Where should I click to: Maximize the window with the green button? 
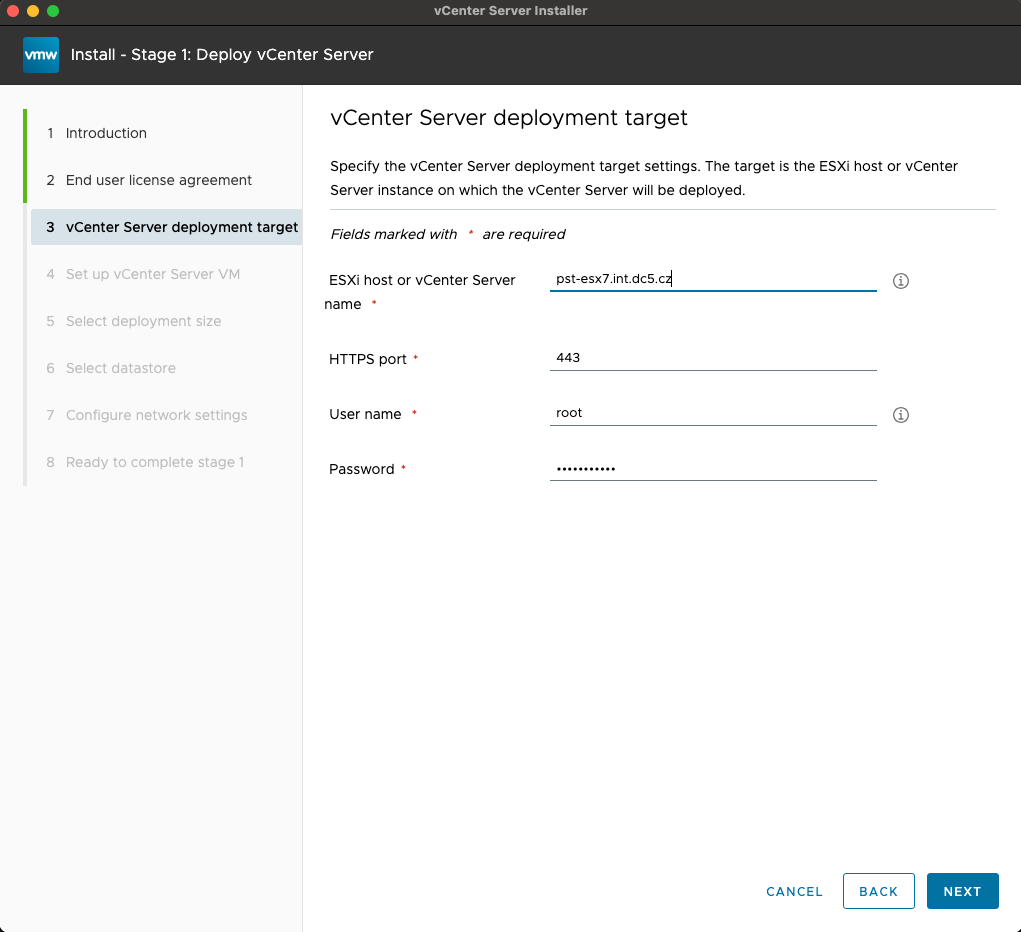click(53, 10)
